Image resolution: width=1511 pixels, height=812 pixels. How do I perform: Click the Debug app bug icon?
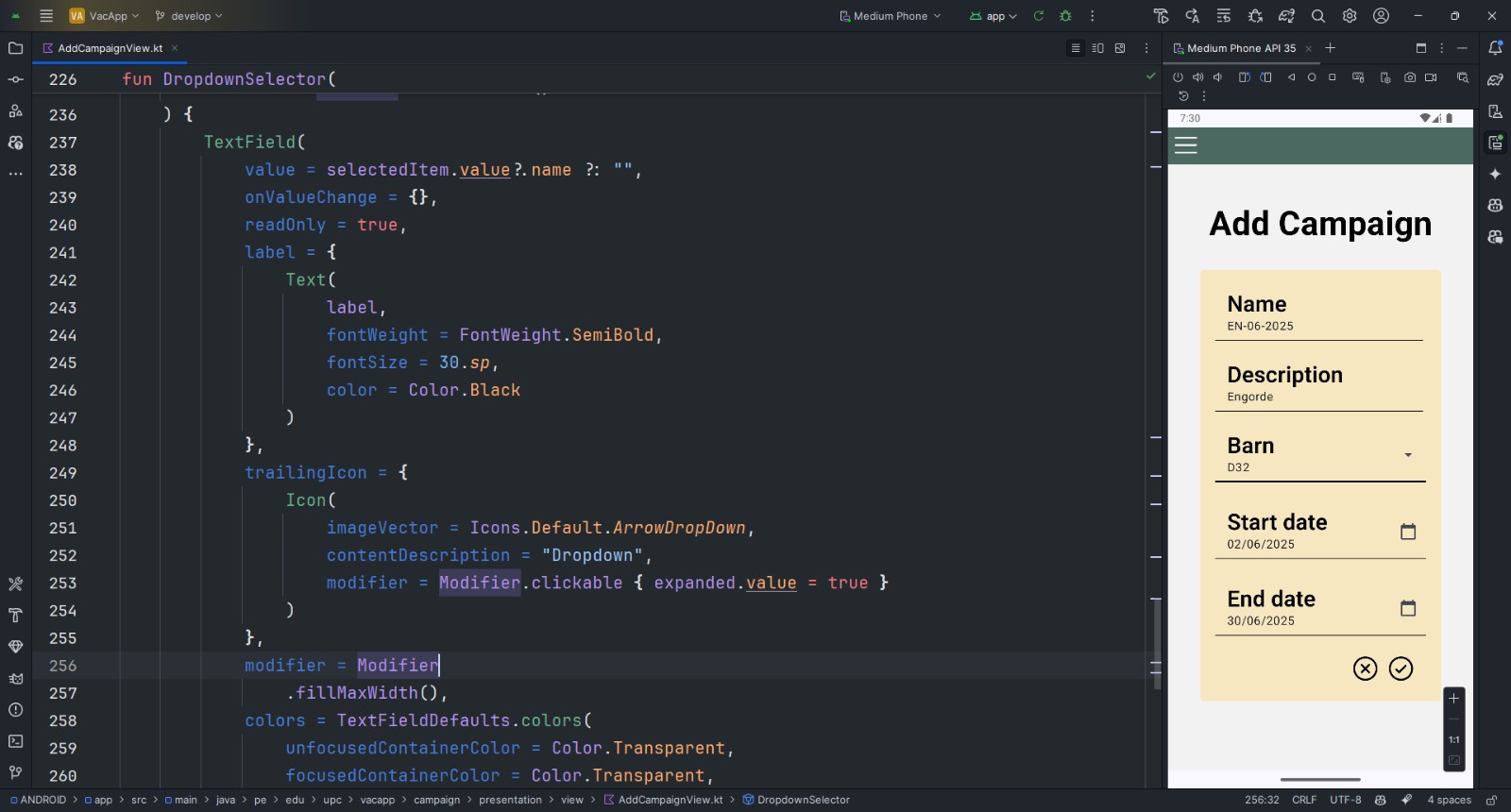pos(1065,16)
